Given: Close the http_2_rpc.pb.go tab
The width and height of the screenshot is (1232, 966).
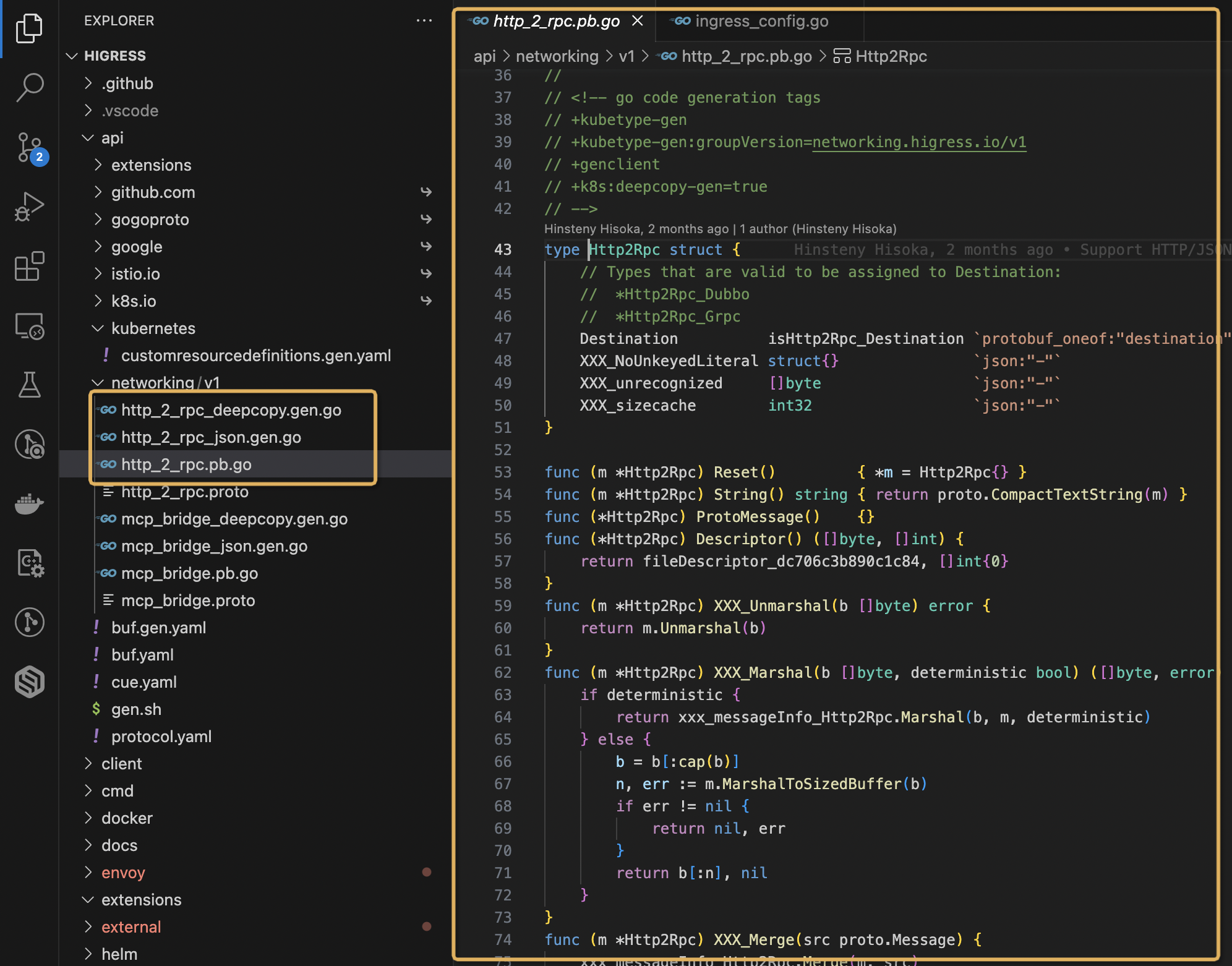Looking at the screenshot, I should click(x=638, y=20).
